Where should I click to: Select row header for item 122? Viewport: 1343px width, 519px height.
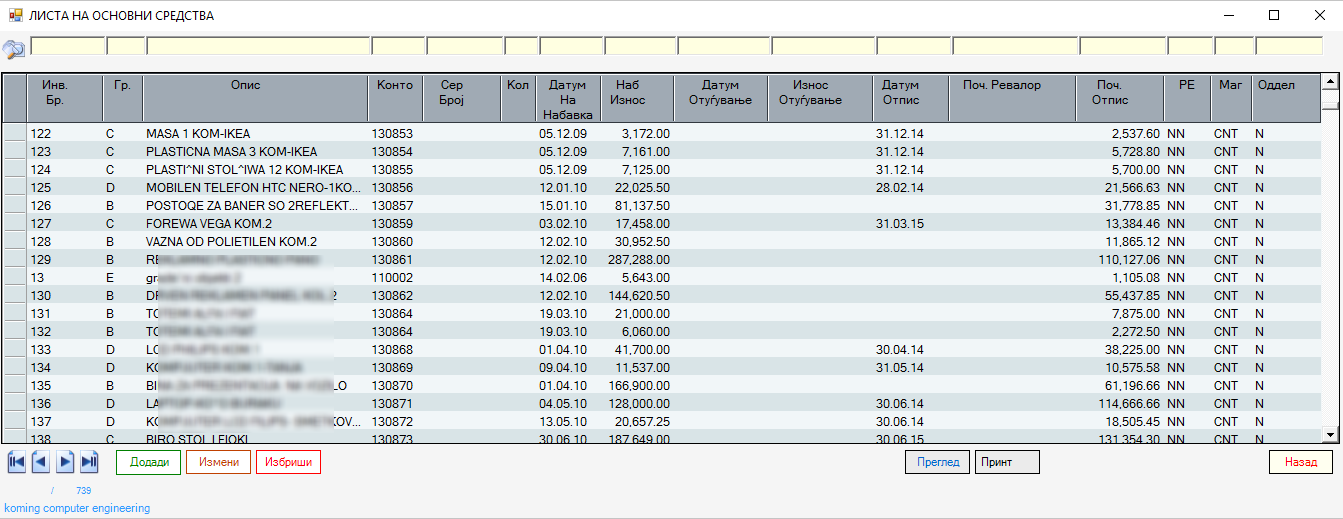coord(14,134)
